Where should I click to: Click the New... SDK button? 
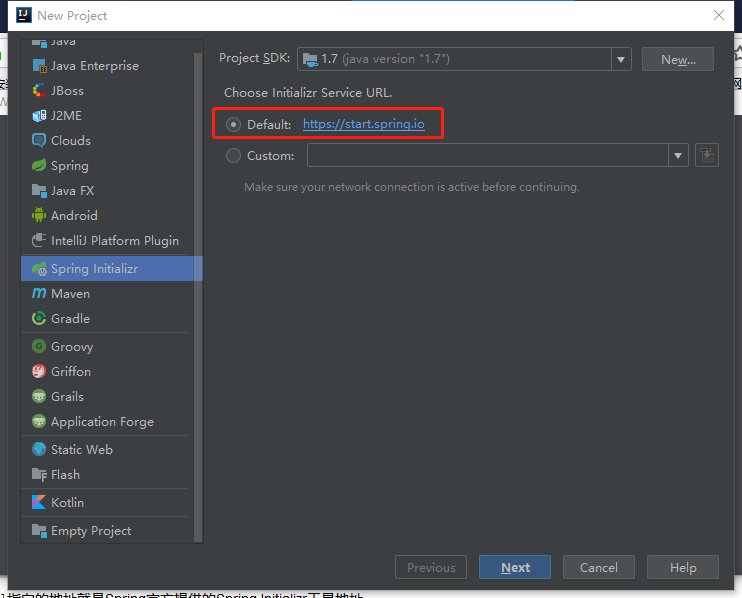(x=678, y=59)
